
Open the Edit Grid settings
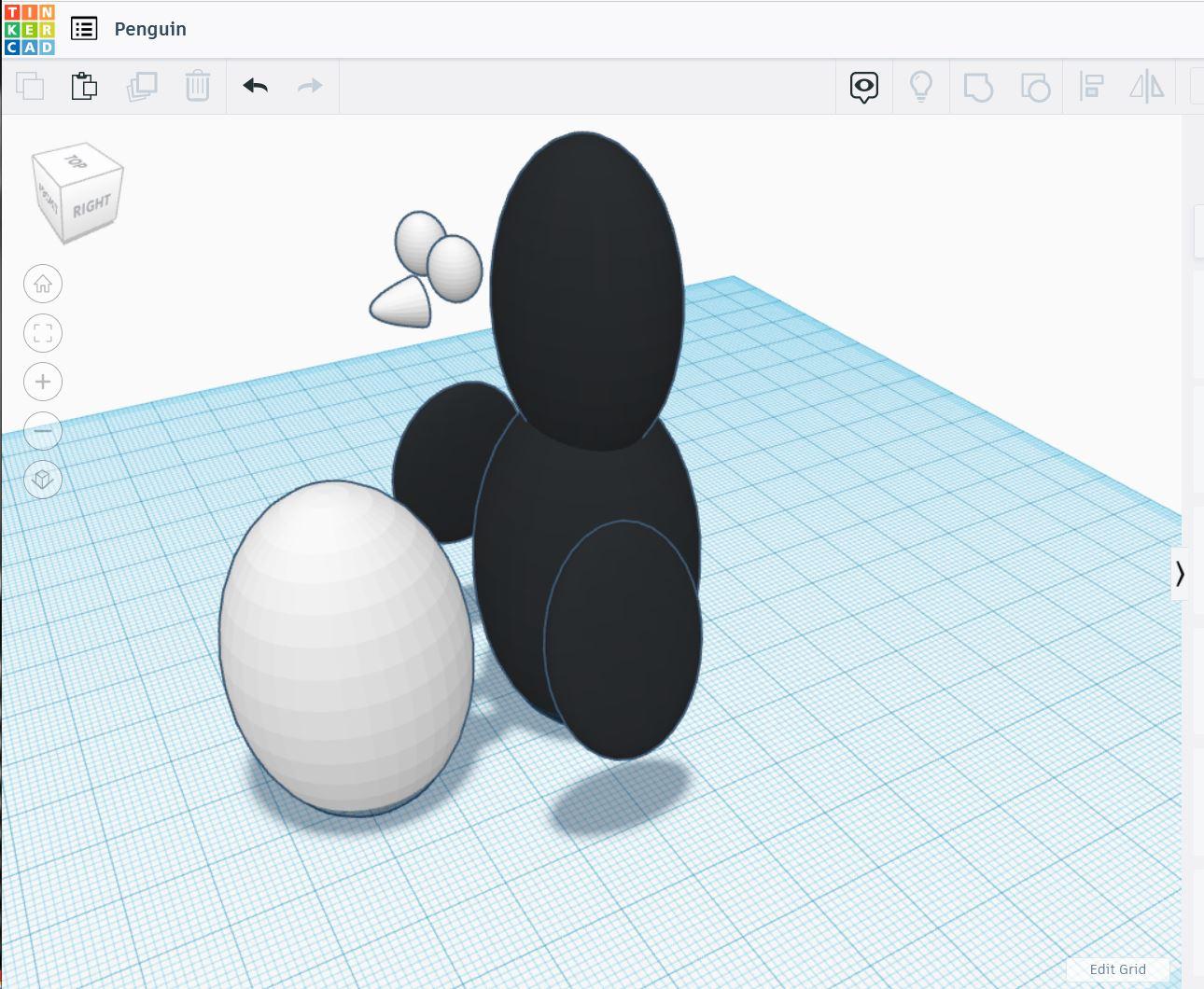(1117, 969)
